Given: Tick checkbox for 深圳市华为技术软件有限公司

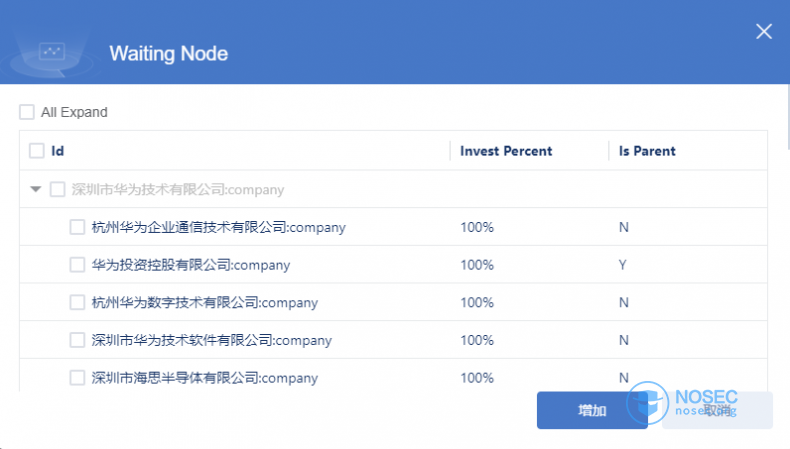Looking at the screenshot, I should (77, 340).
